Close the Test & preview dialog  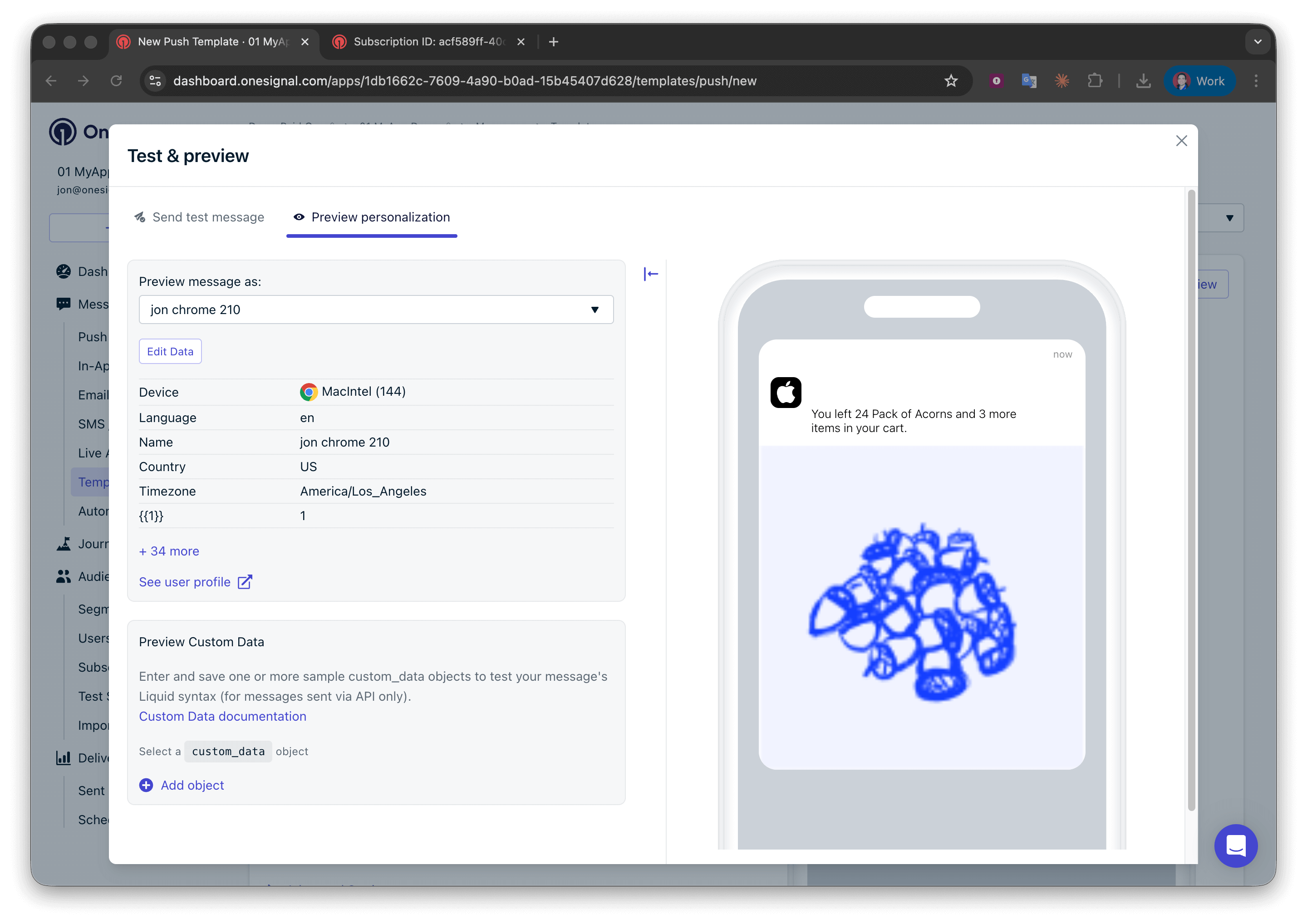[x=1181, y=141]
